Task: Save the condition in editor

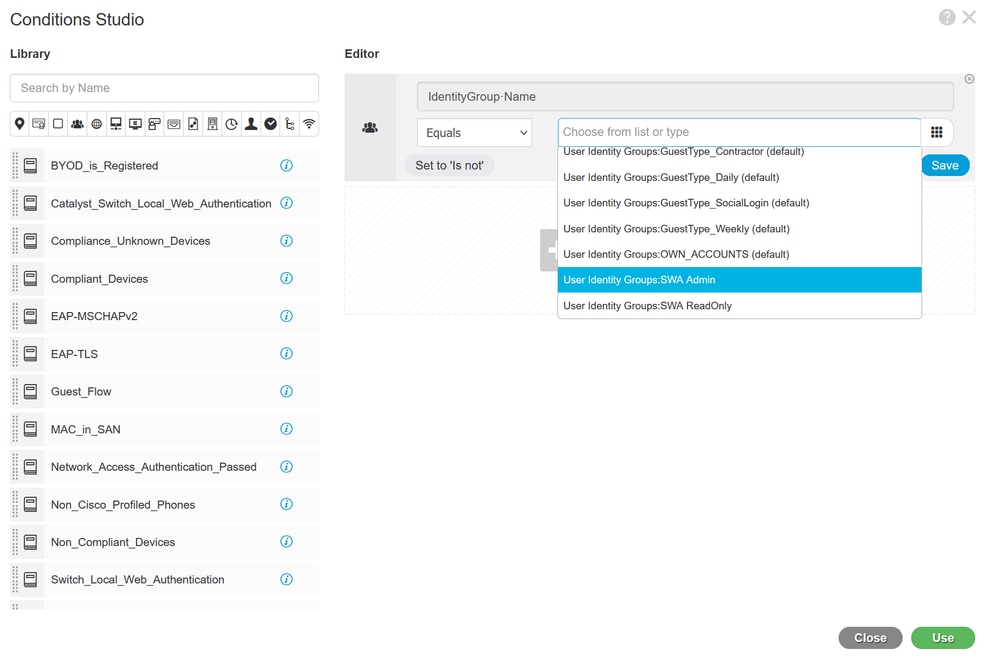Action: 945,166
